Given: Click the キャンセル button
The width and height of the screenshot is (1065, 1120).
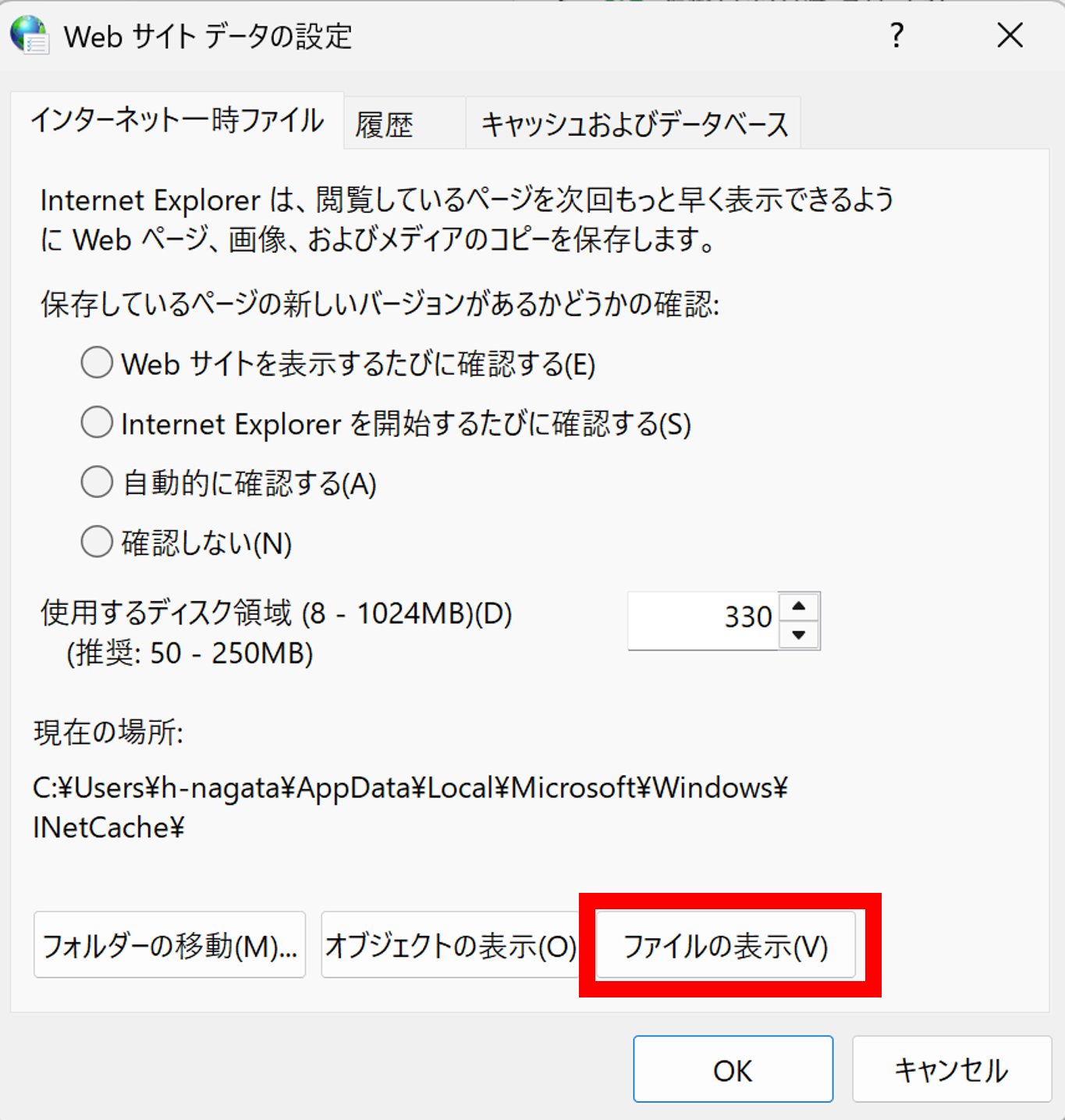Looking at the screenshot, I should coord(950,1069).
